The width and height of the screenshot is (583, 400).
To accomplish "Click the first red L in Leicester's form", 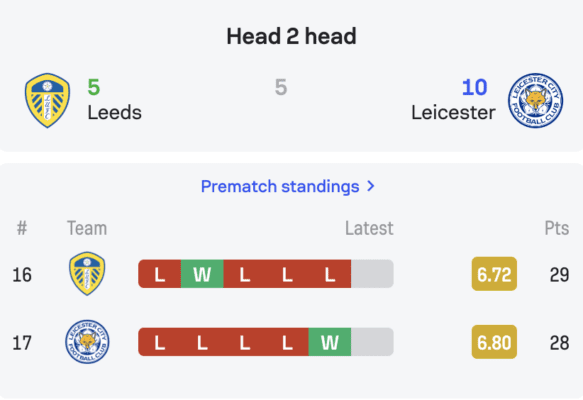I will (x=160, y=342).
